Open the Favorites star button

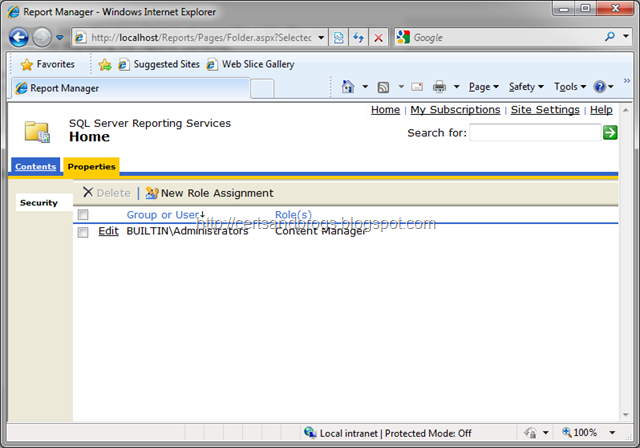pos(48,64)
